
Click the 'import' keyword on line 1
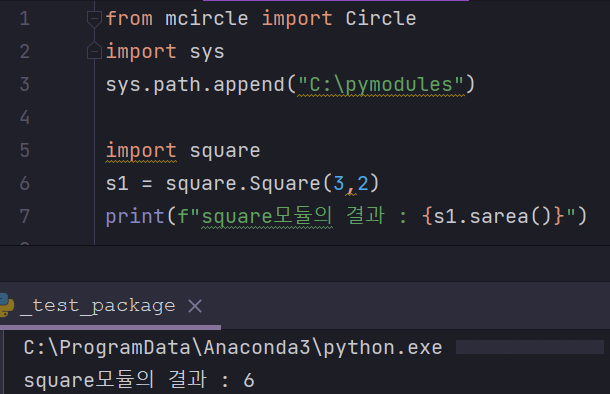297,19
